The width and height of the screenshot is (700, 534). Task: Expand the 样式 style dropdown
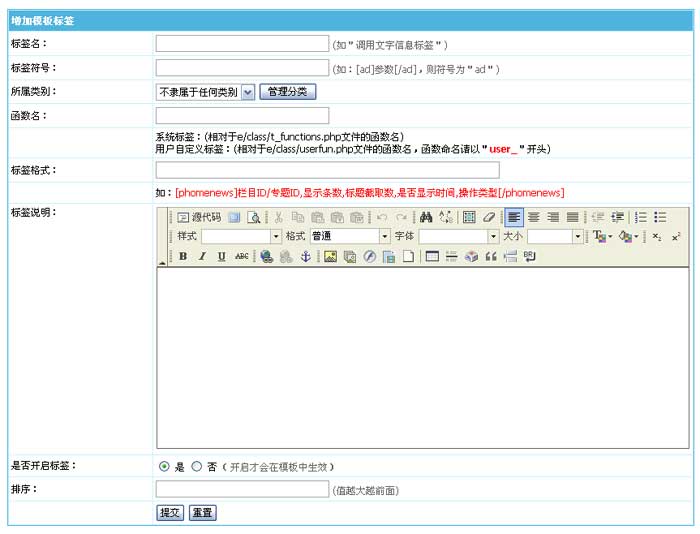pyautogui.click(x=277, y=237)
